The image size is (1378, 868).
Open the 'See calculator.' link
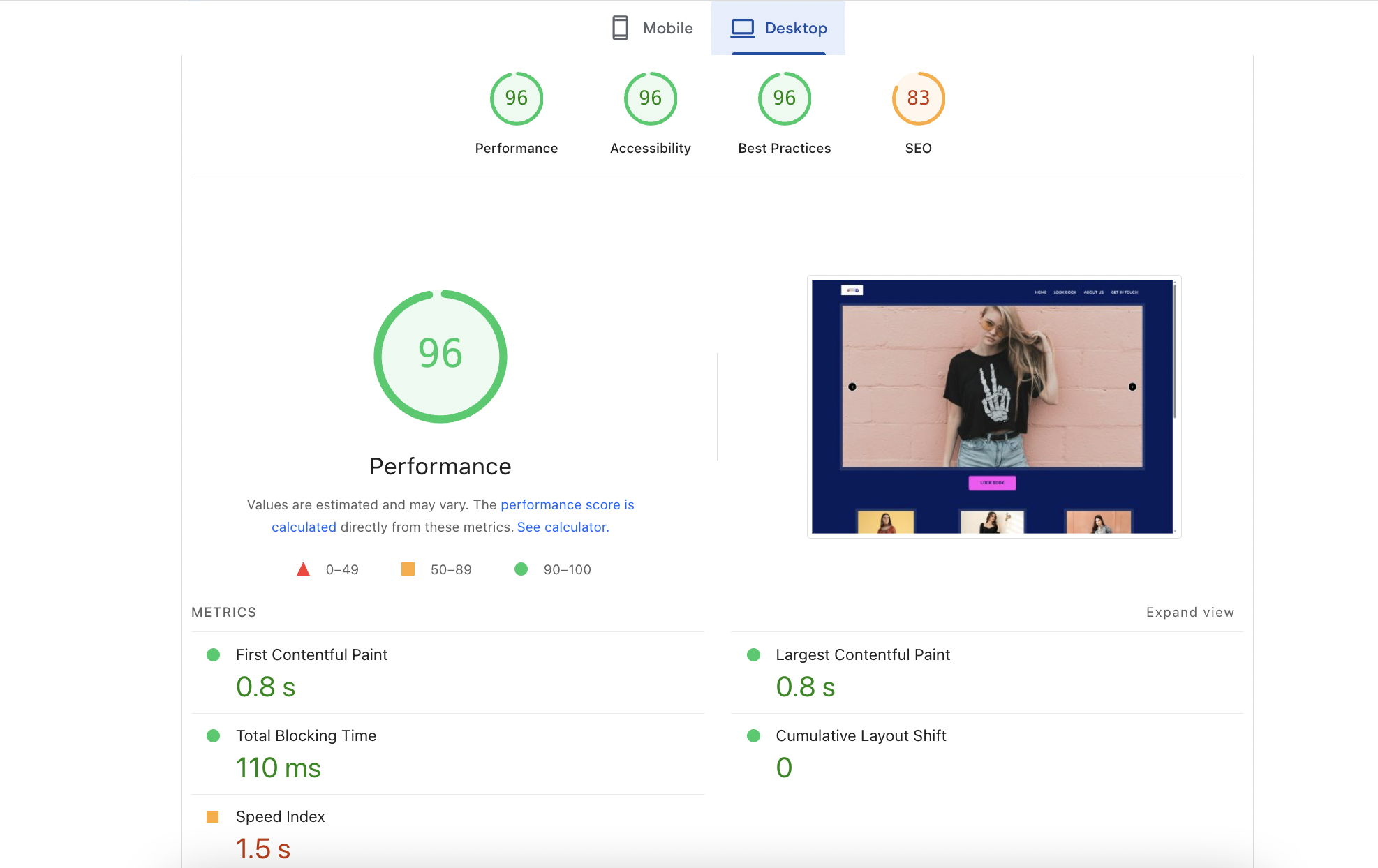(x=563, y=527)
